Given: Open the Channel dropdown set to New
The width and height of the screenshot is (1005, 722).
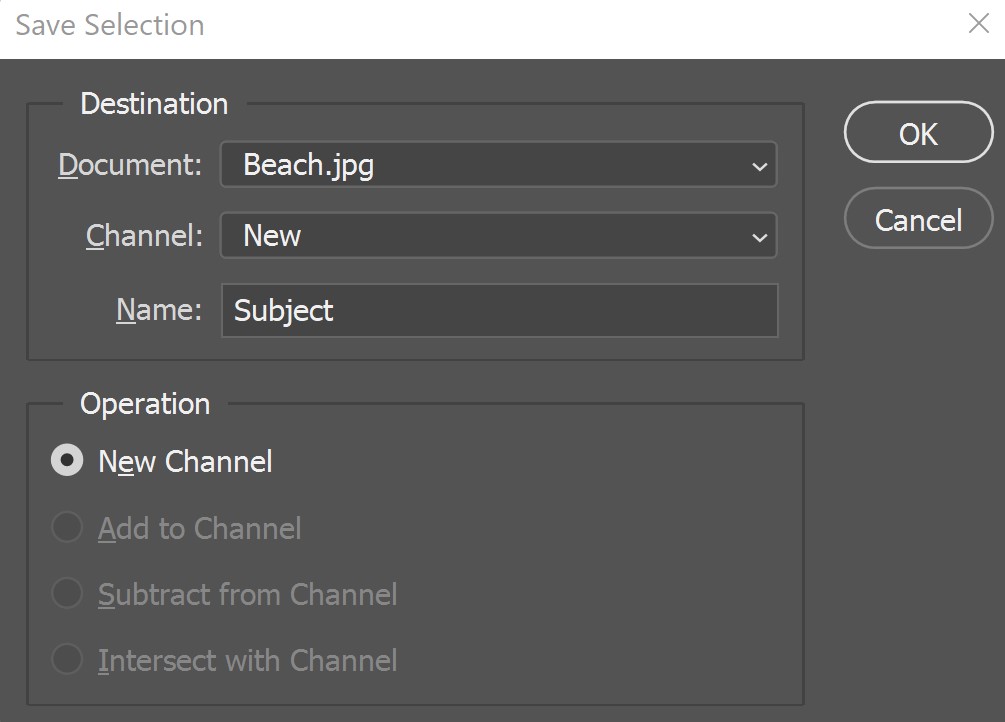Looking at the screenshot, I should pyautogui.click(x=499, y=235).
